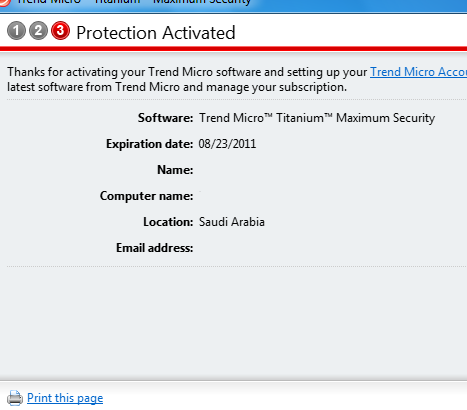Click the step 1 circle icon
The image size is (467, 410).
coord(16,31)
